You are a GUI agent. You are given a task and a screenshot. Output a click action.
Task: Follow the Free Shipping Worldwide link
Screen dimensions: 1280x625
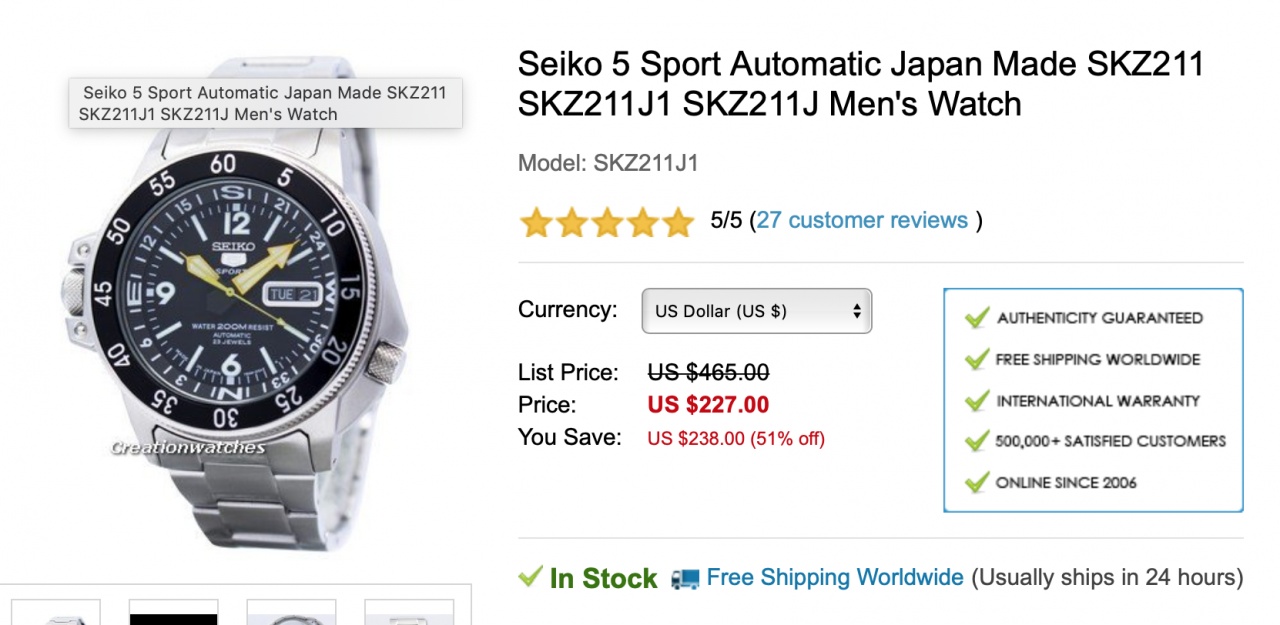click(x=835, y=577)
